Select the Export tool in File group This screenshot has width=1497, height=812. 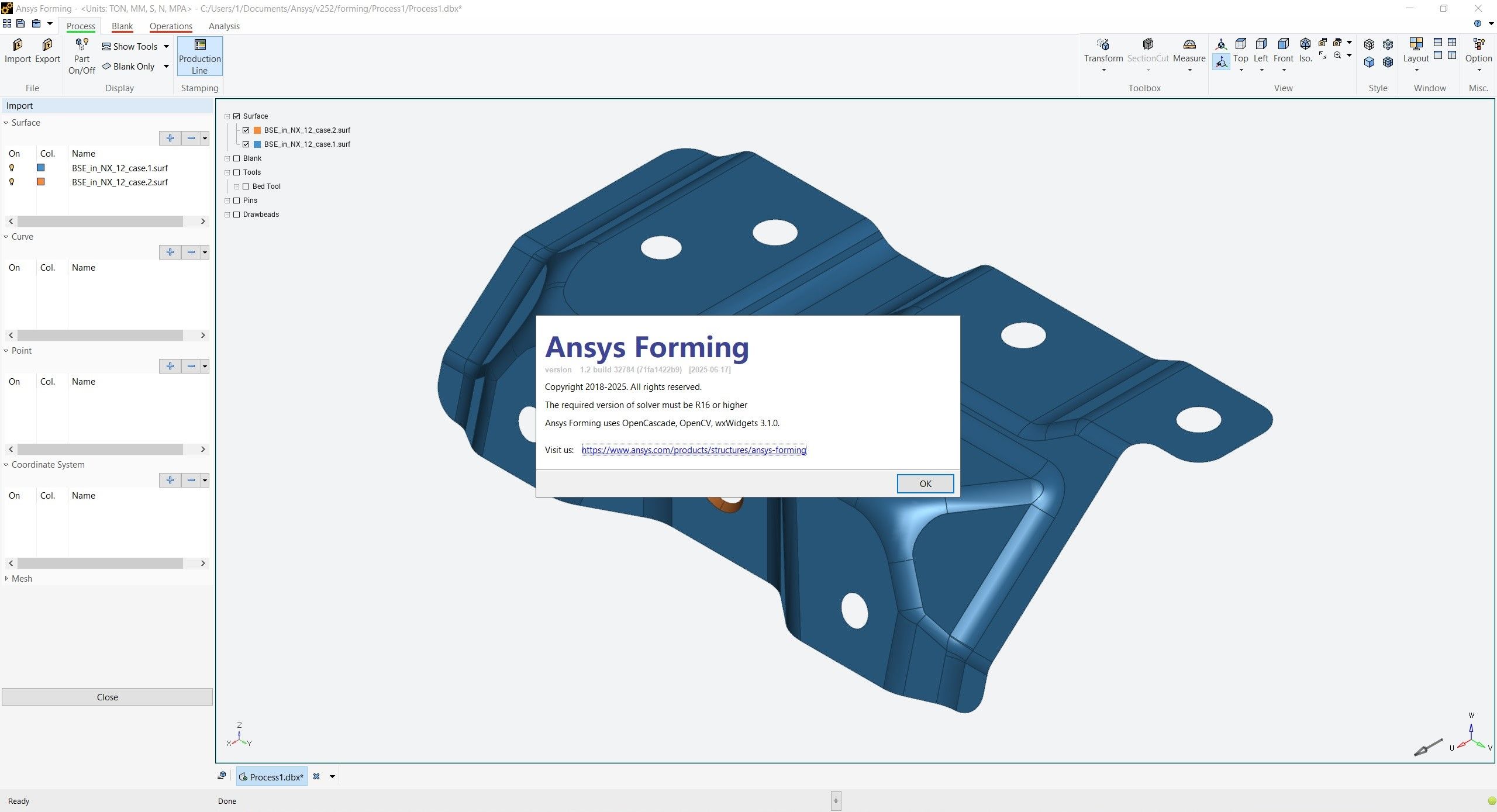(x=47, y=53)
